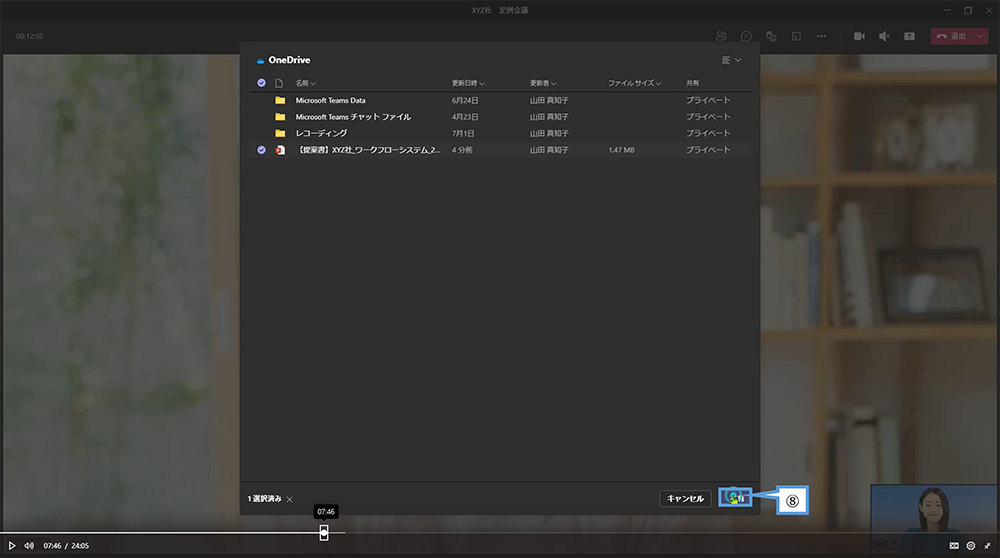Click the share content tray icon
The width and height of the screenshot is (1000, 558).
(909, 36)
